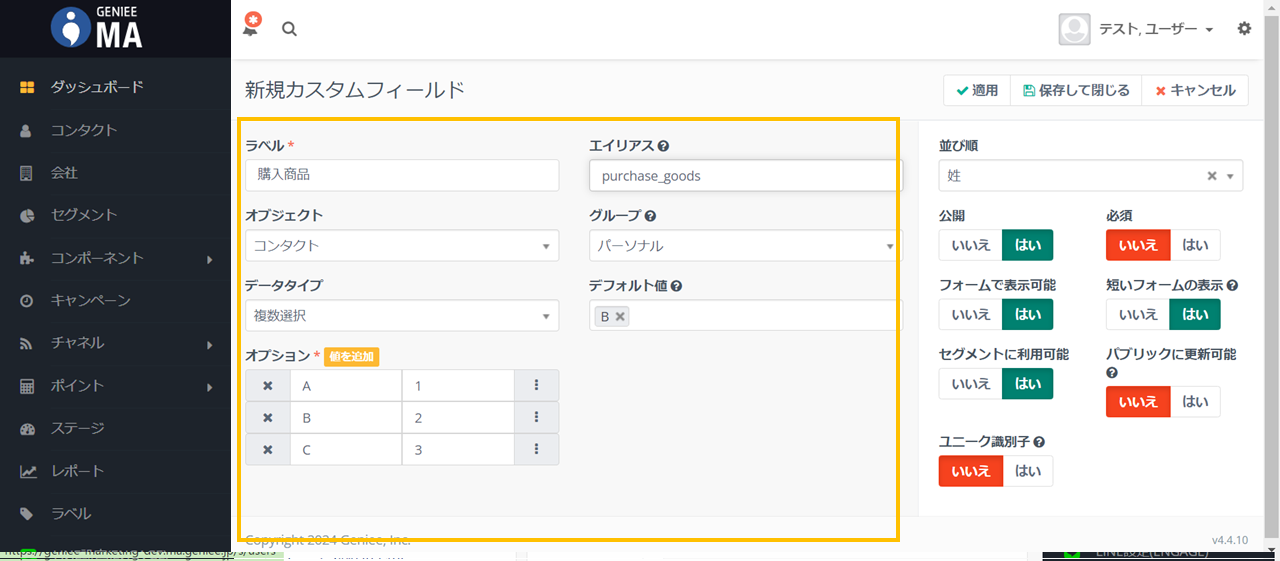The width and height of the screenshot is (1280, 561).
Task: Set 公開 to はい
Action: tap(1028, 245)
